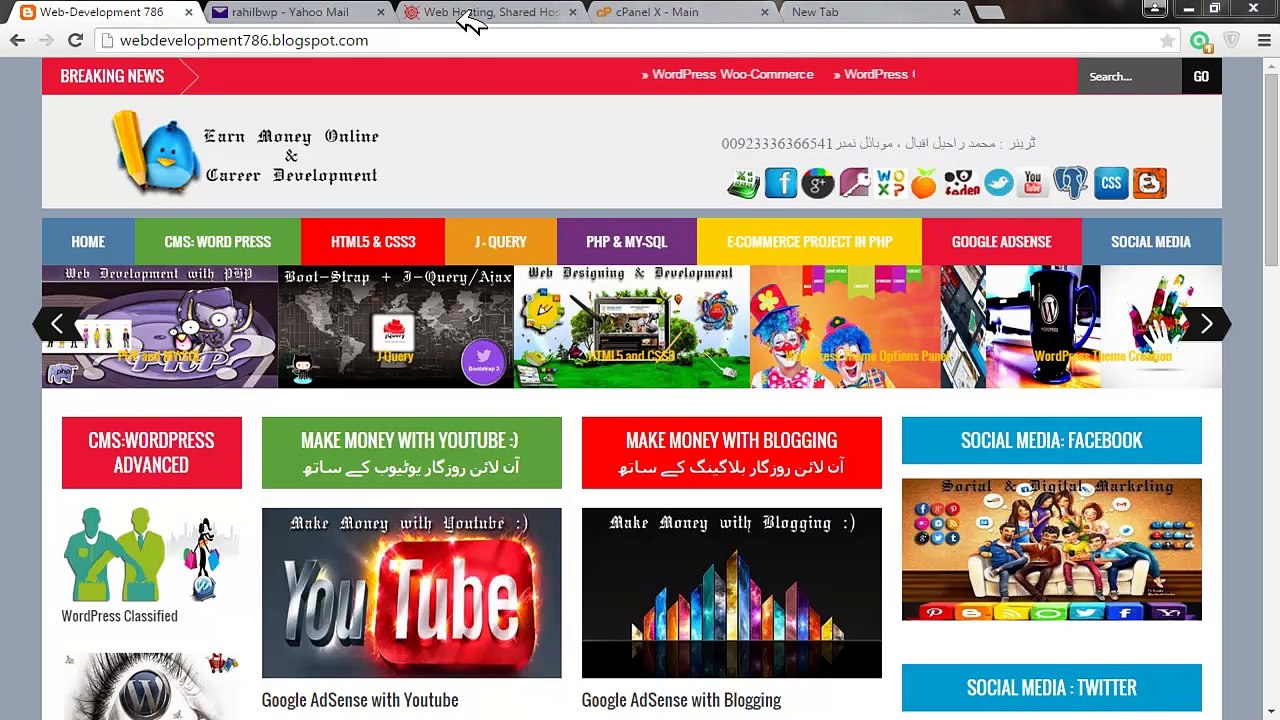Viewport: 1280px width, 720px height.
Task: Click SOCIAL MEDIA: FACEBOOK heading
Action: point(1052,441)
